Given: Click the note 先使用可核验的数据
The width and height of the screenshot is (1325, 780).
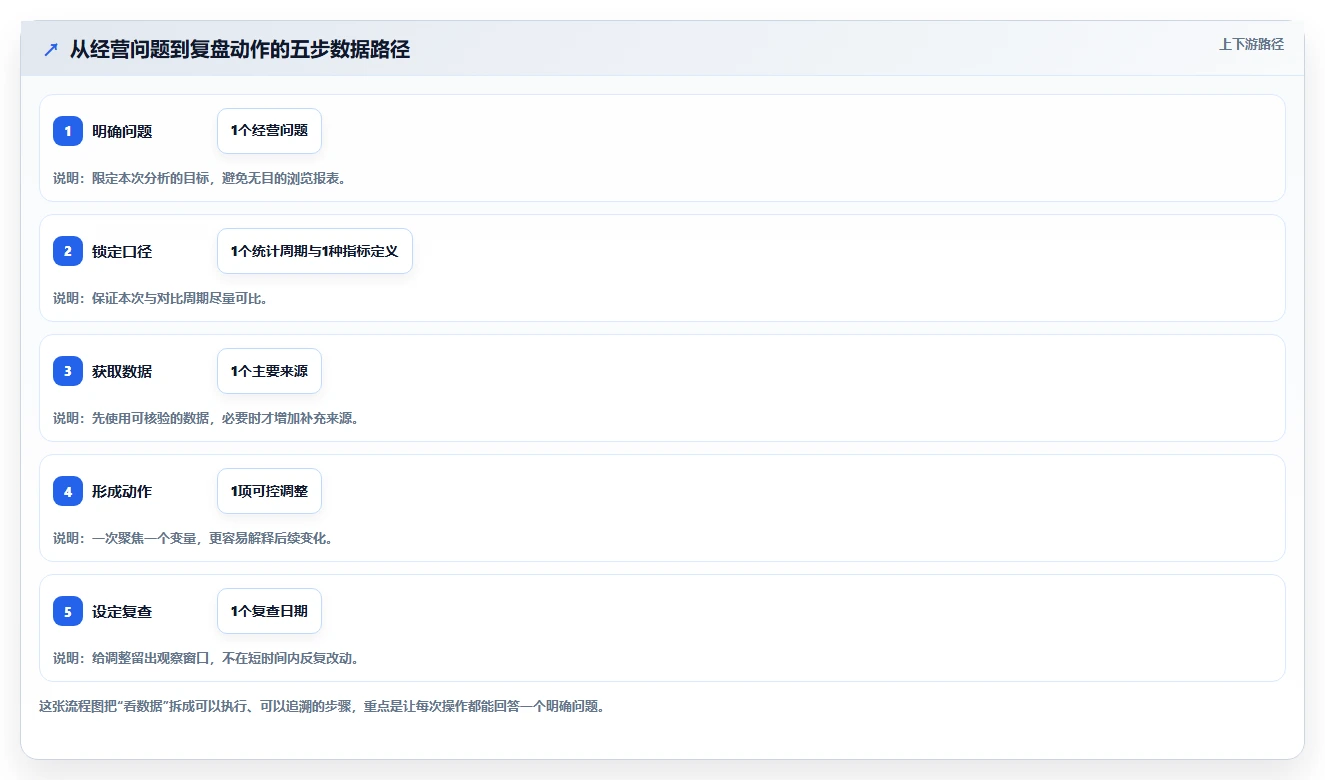Looking at the screenshot, I should pos(206,418).
